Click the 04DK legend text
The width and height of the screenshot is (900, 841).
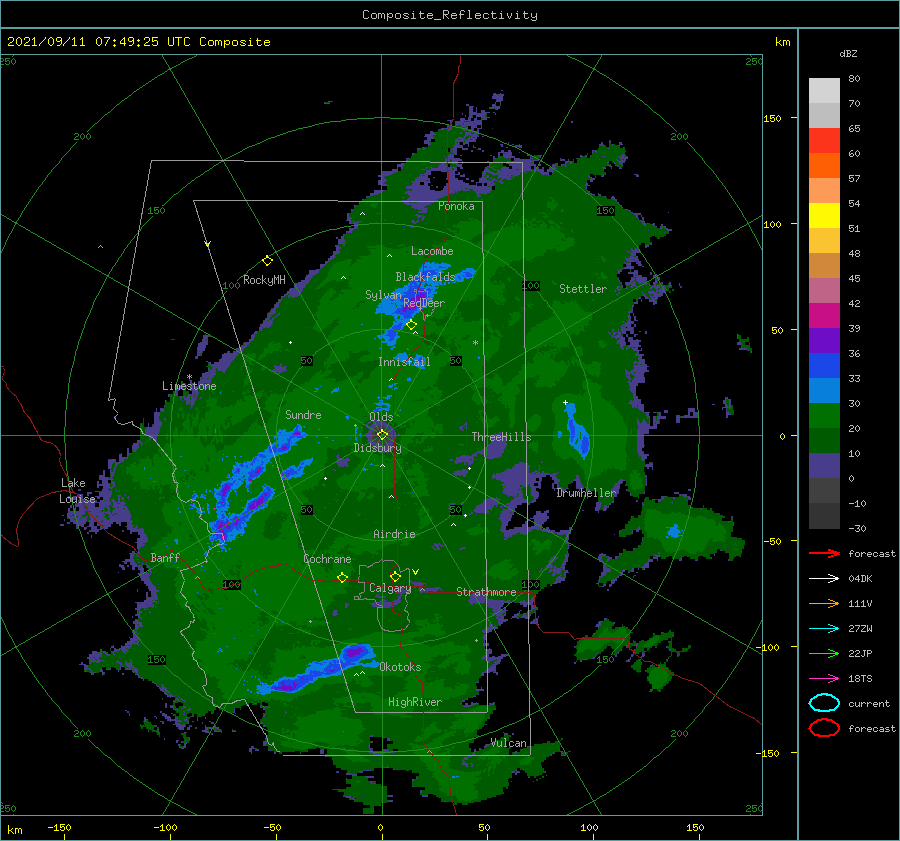[x=860, y=579]
